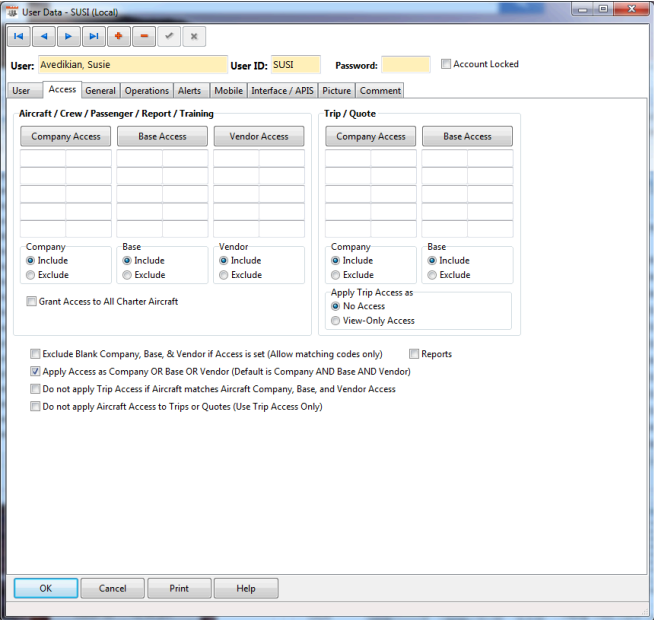654x620 pixels.
Task: Select Include under Aircraft Base group
Action: coord(127,261)
